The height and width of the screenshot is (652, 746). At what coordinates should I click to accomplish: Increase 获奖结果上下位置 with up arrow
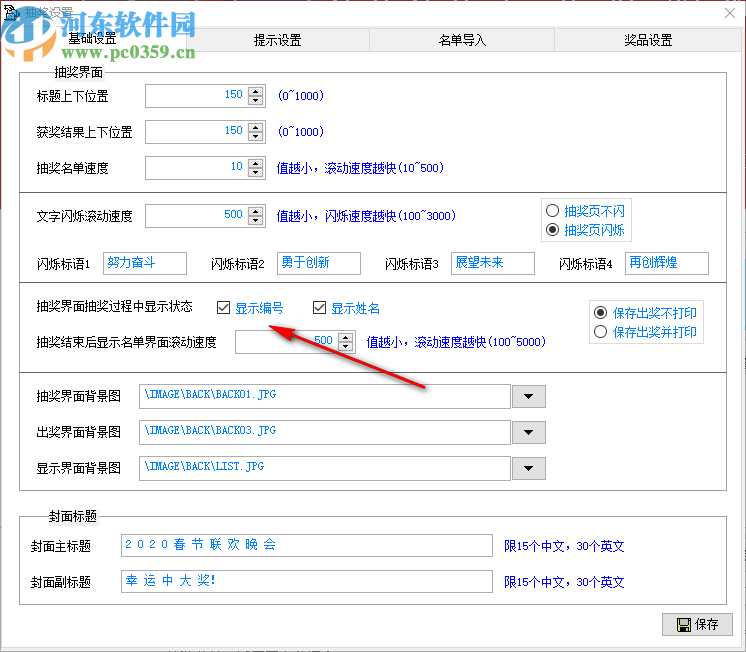(x=256, y=127)
